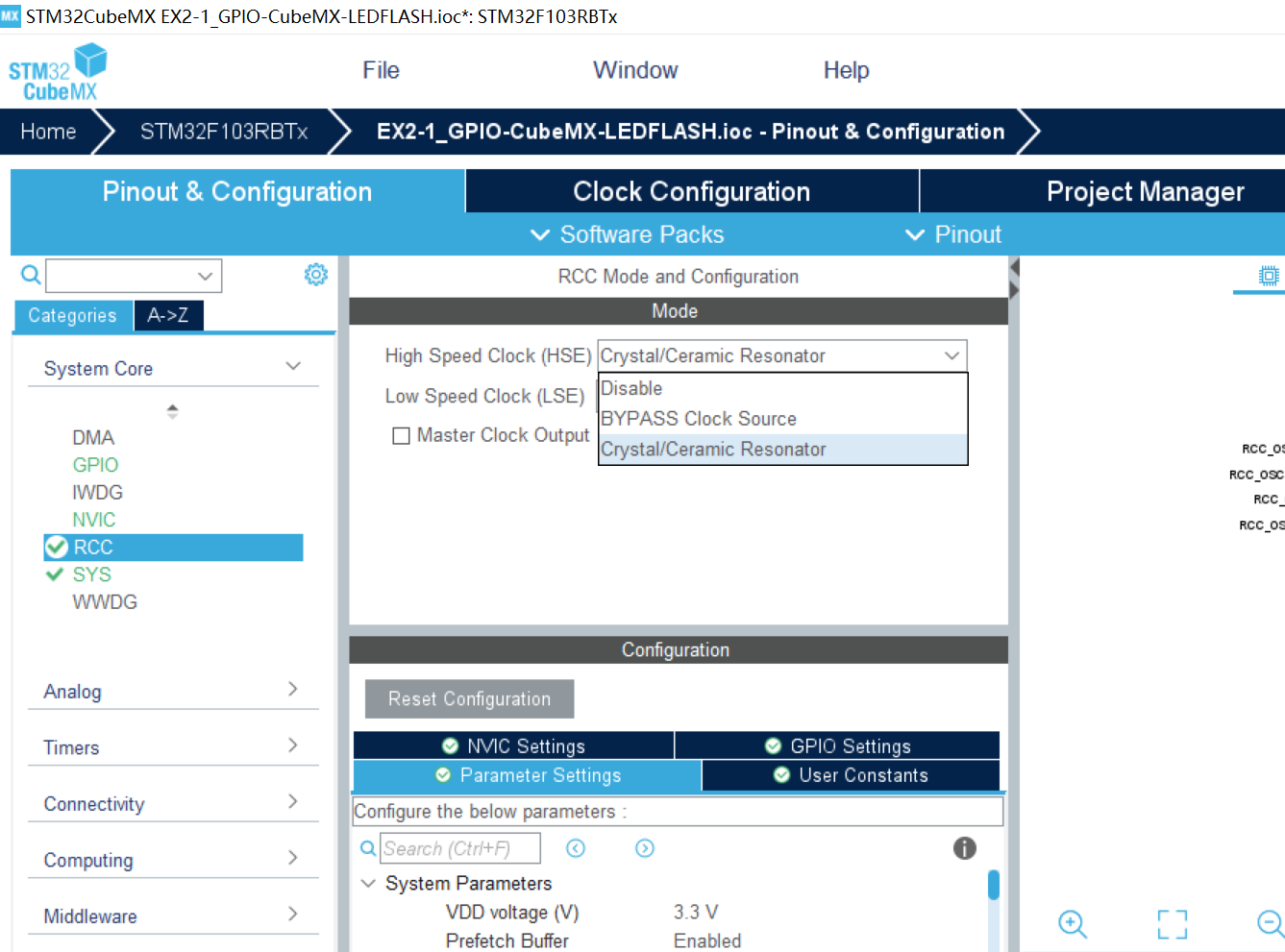
Task: Open the Help menu
Action: click(x=846, y=70)
